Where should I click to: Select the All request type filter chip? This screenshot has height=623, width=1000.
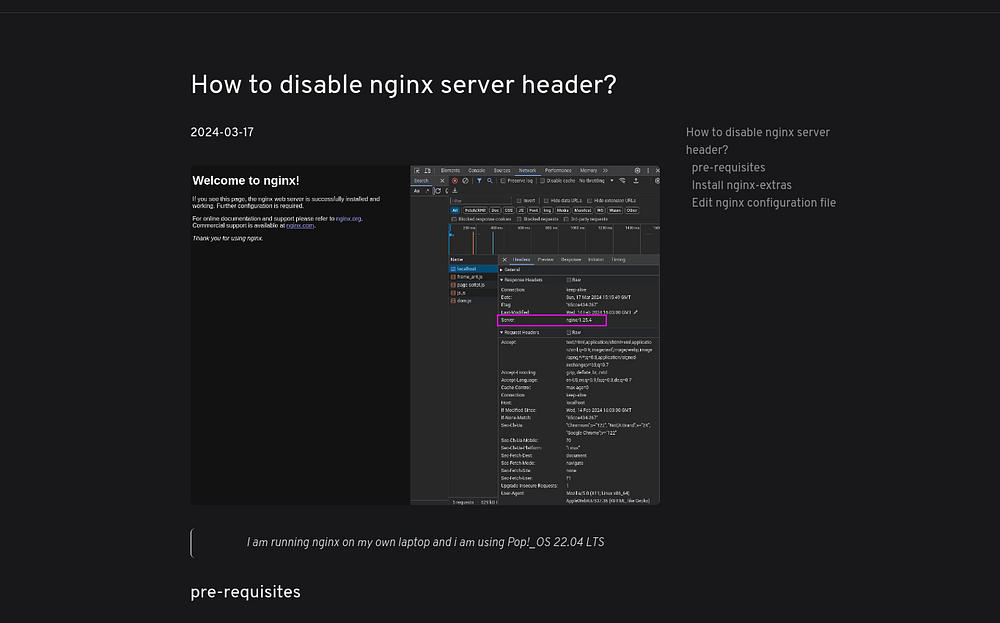(x=455, y=210)
